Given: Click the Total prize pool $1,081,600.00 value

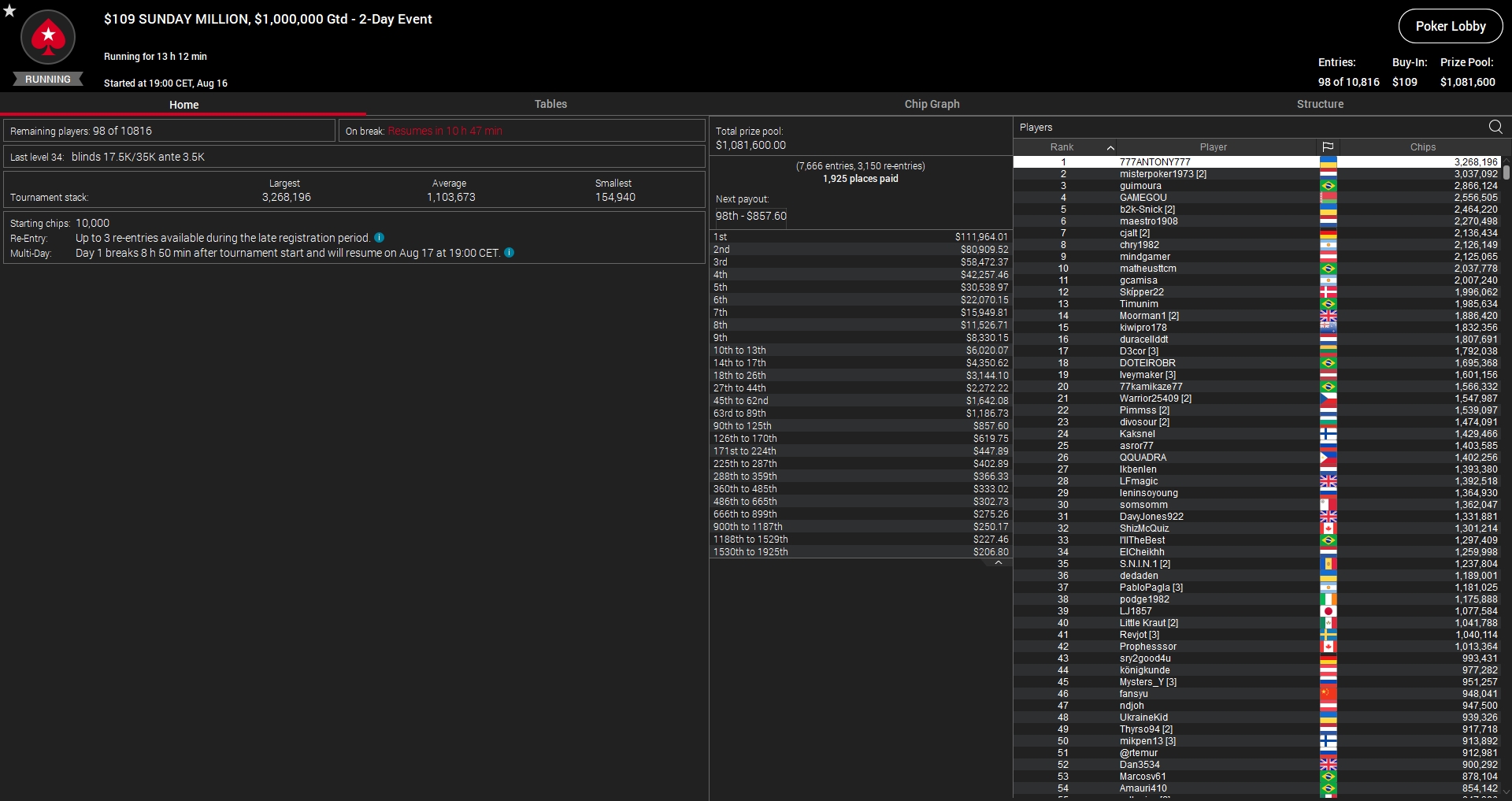Looking at the screenshot, I should (x=750, y=145).
